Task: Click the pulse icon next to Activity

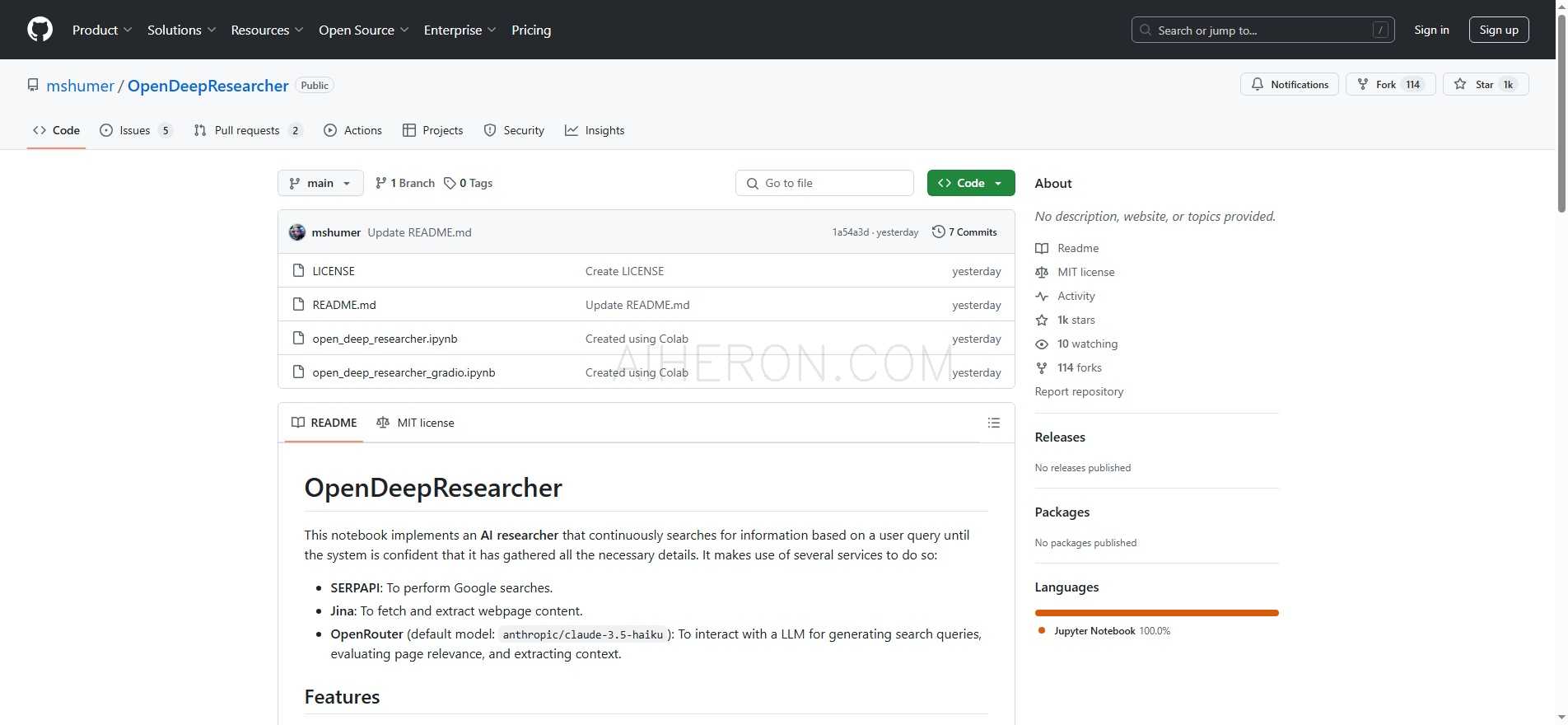Action: point(1042,296)
